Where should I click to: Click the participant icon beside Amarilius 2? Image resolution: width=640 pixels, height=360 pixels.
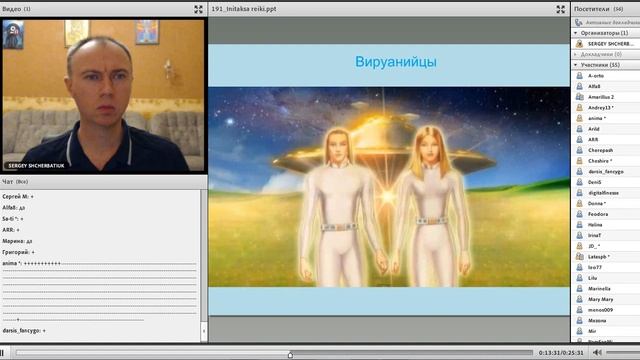pyautogui.click(x=579, y=97)
